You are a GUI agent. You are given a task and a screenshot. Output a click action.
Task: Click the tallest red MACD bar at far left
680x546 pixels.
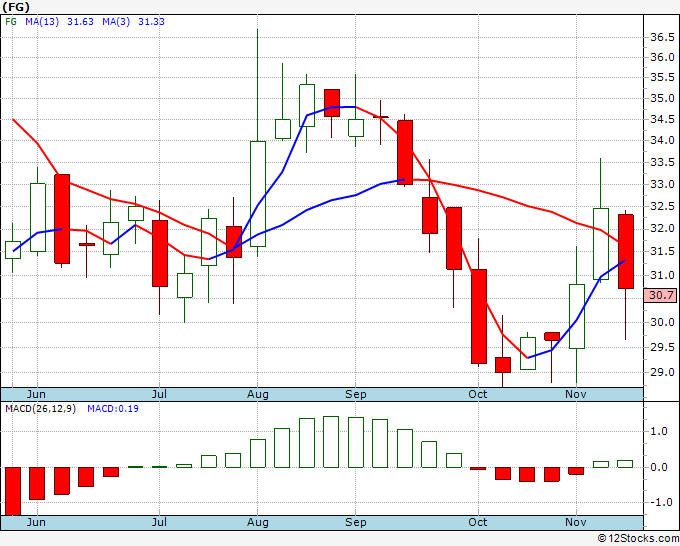tap(13, 491)
